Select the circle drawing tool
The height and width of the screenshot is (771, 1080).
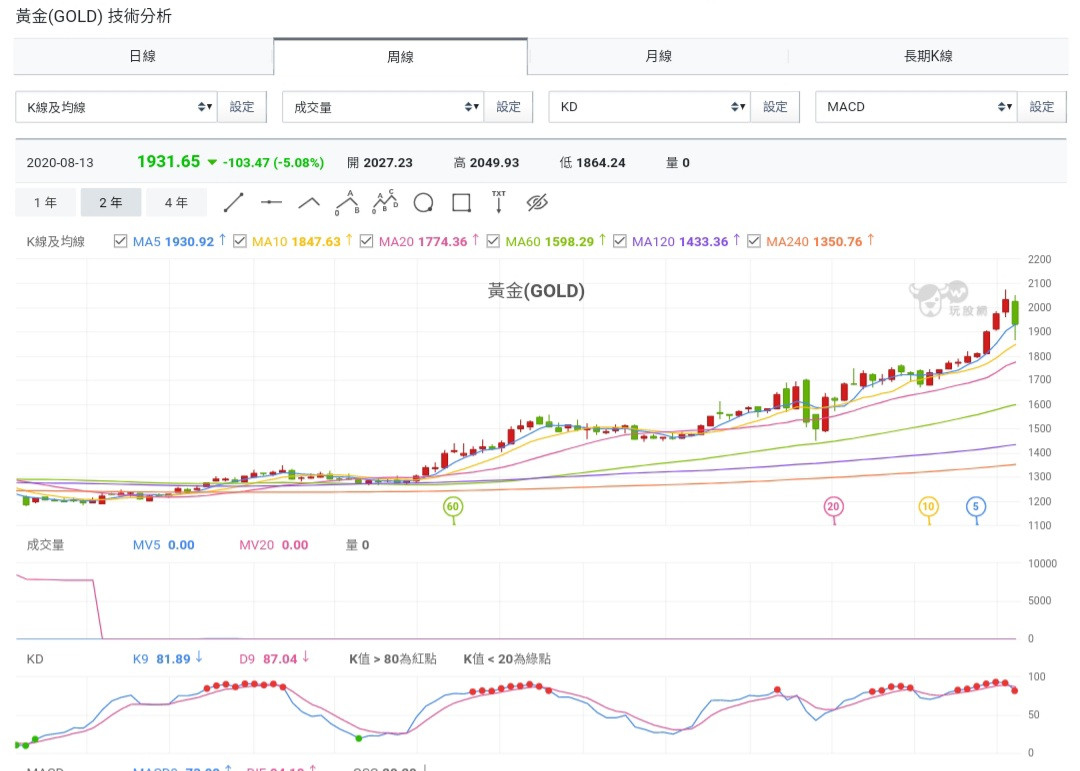[x=423, y=203]
